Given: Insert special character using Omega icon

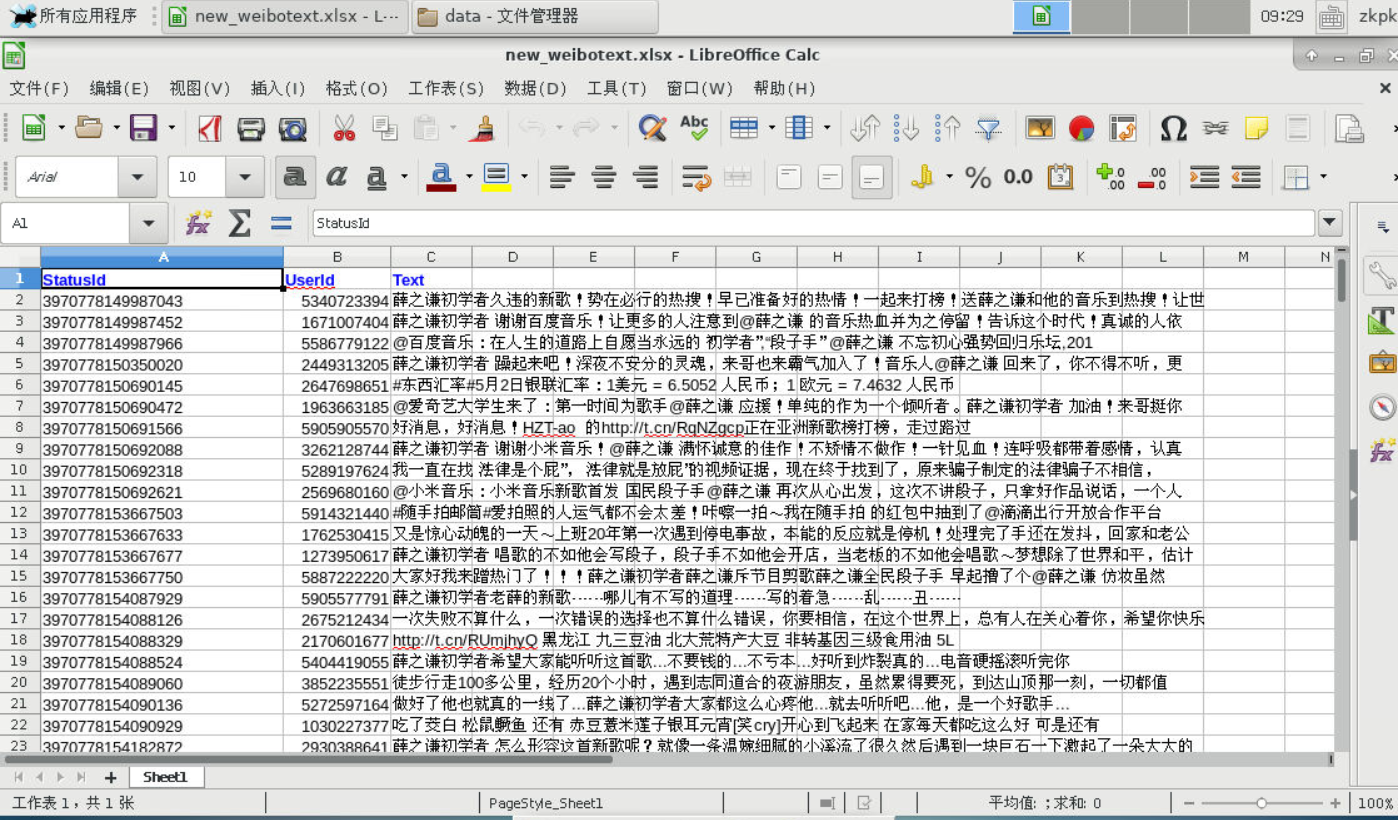Looking at the screenshot, I should point(1173,128).
